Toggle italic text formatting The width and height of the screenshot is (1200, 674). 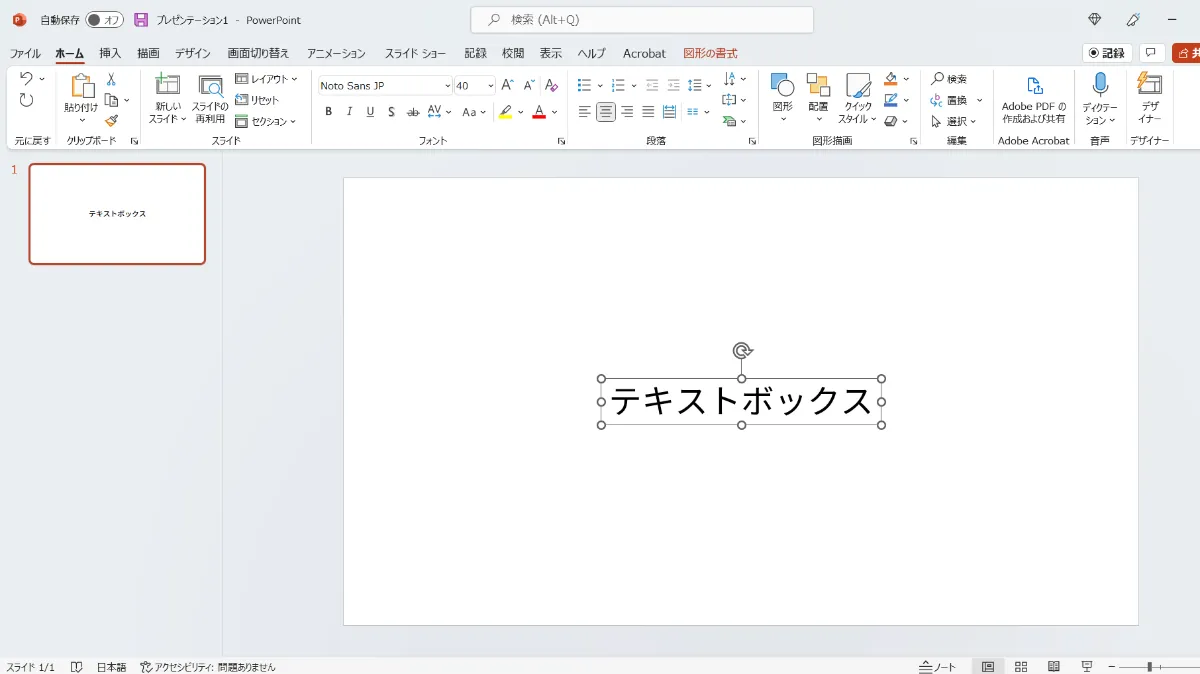point(349,112)
